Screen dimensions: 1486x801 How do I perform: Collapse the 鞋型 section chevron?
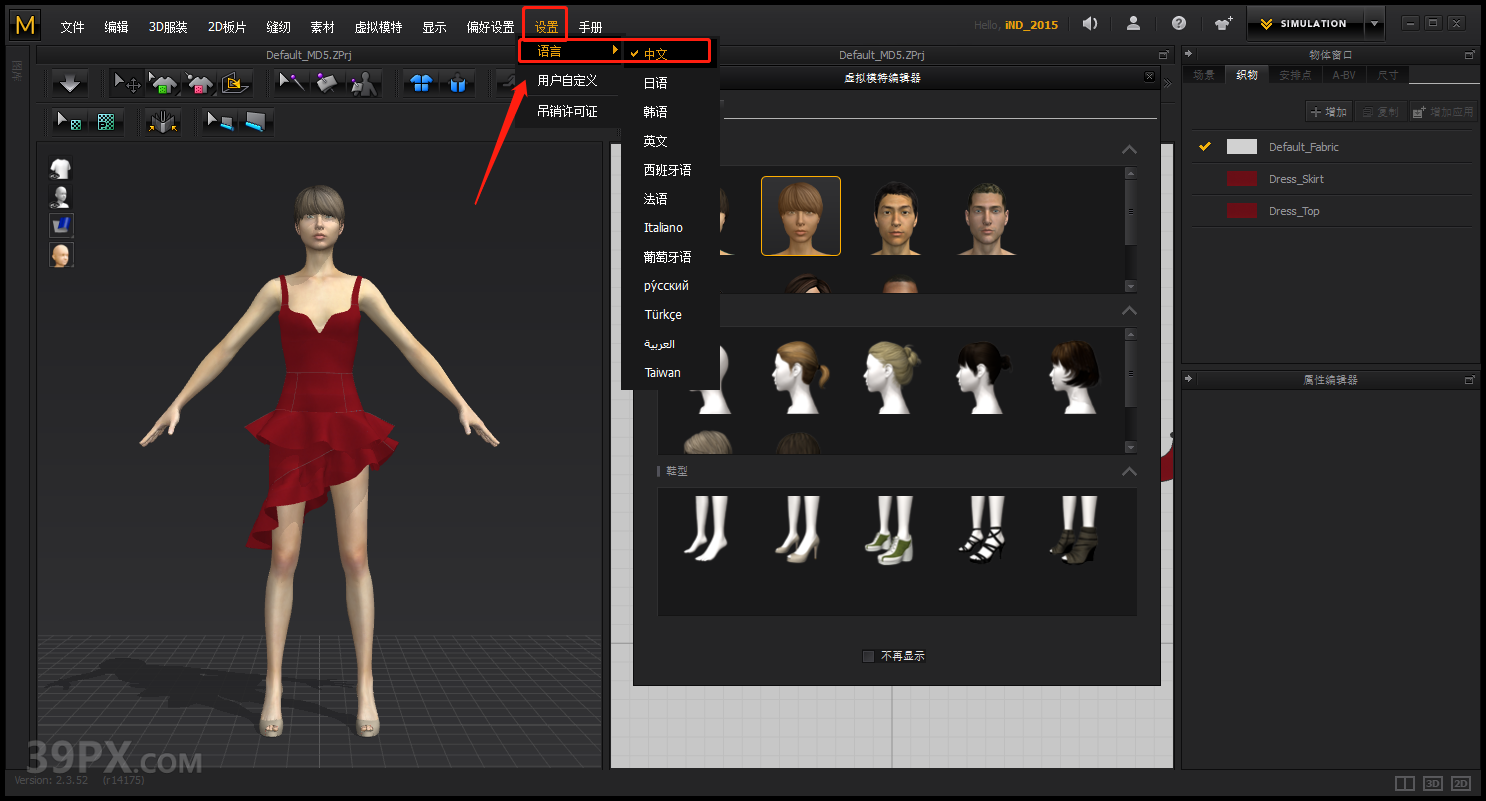coord(1129,471)
